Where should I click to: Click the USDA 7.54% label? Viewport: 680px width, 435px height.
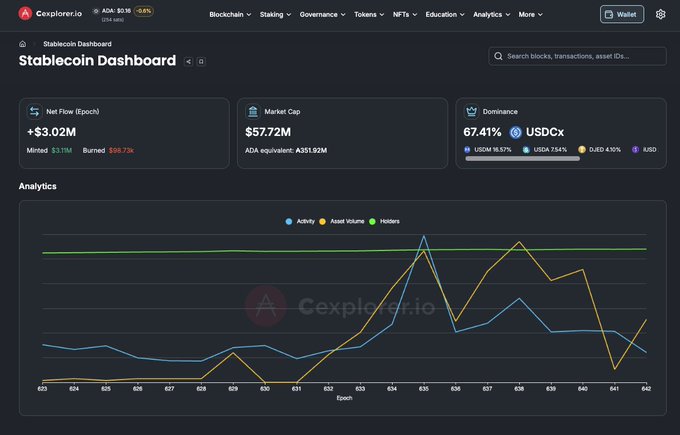coord(550,150)
